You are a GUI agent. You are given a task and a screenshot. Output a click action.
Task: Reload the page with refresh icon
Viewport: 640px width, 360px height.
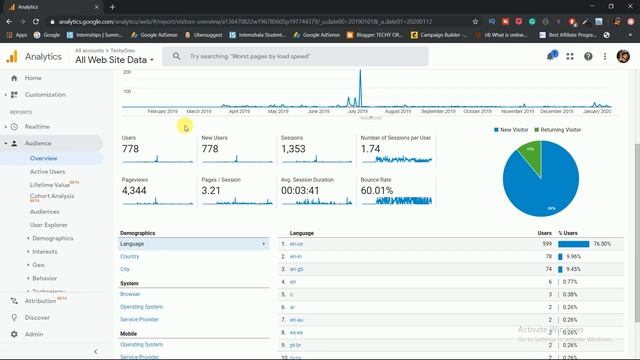36,21
